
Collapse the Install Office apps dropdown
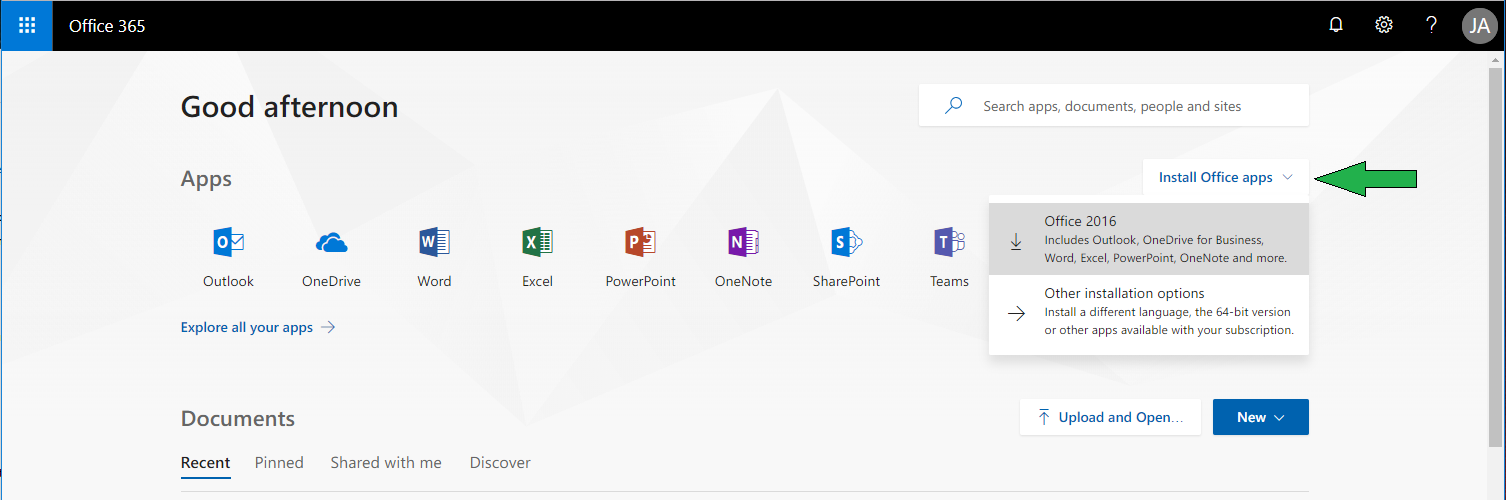click(x=1226, y=177)
